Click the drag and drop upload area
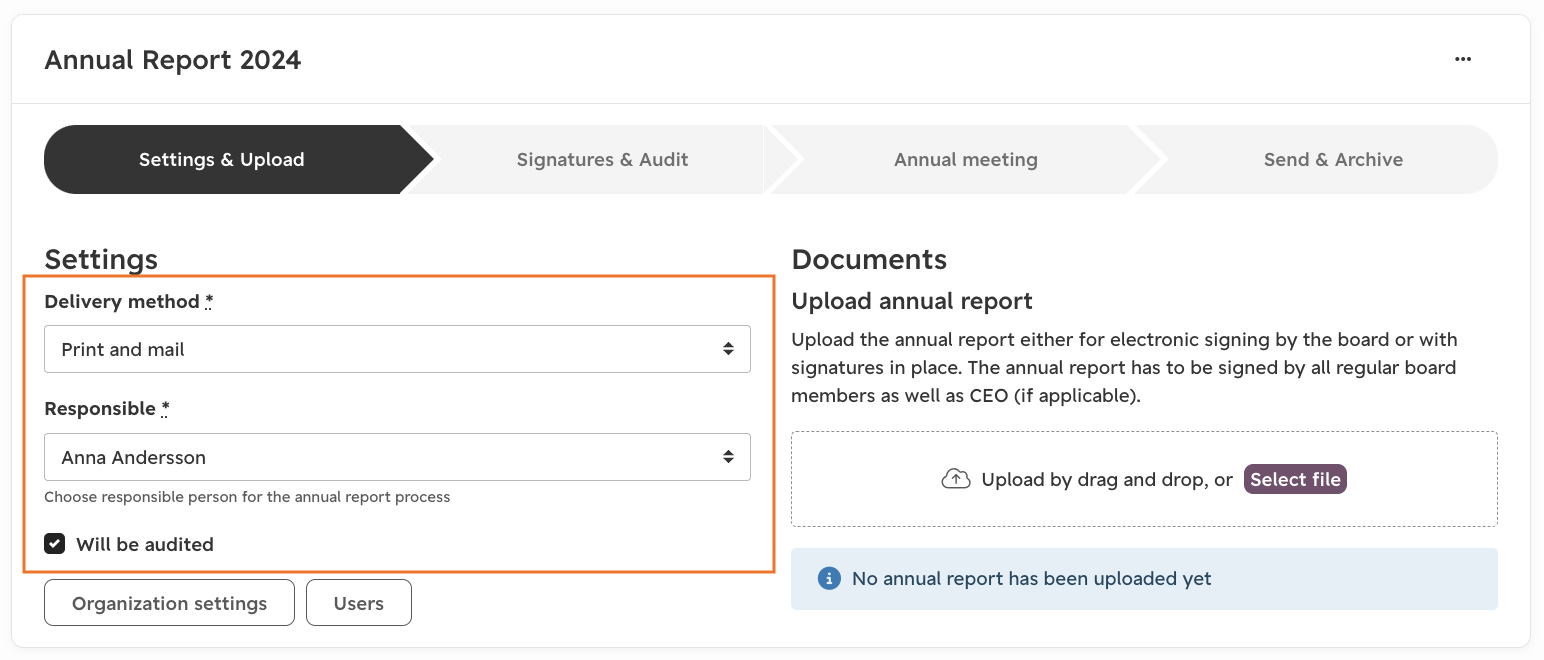This screenshot has width=1544, height=660. point(1144,479)
